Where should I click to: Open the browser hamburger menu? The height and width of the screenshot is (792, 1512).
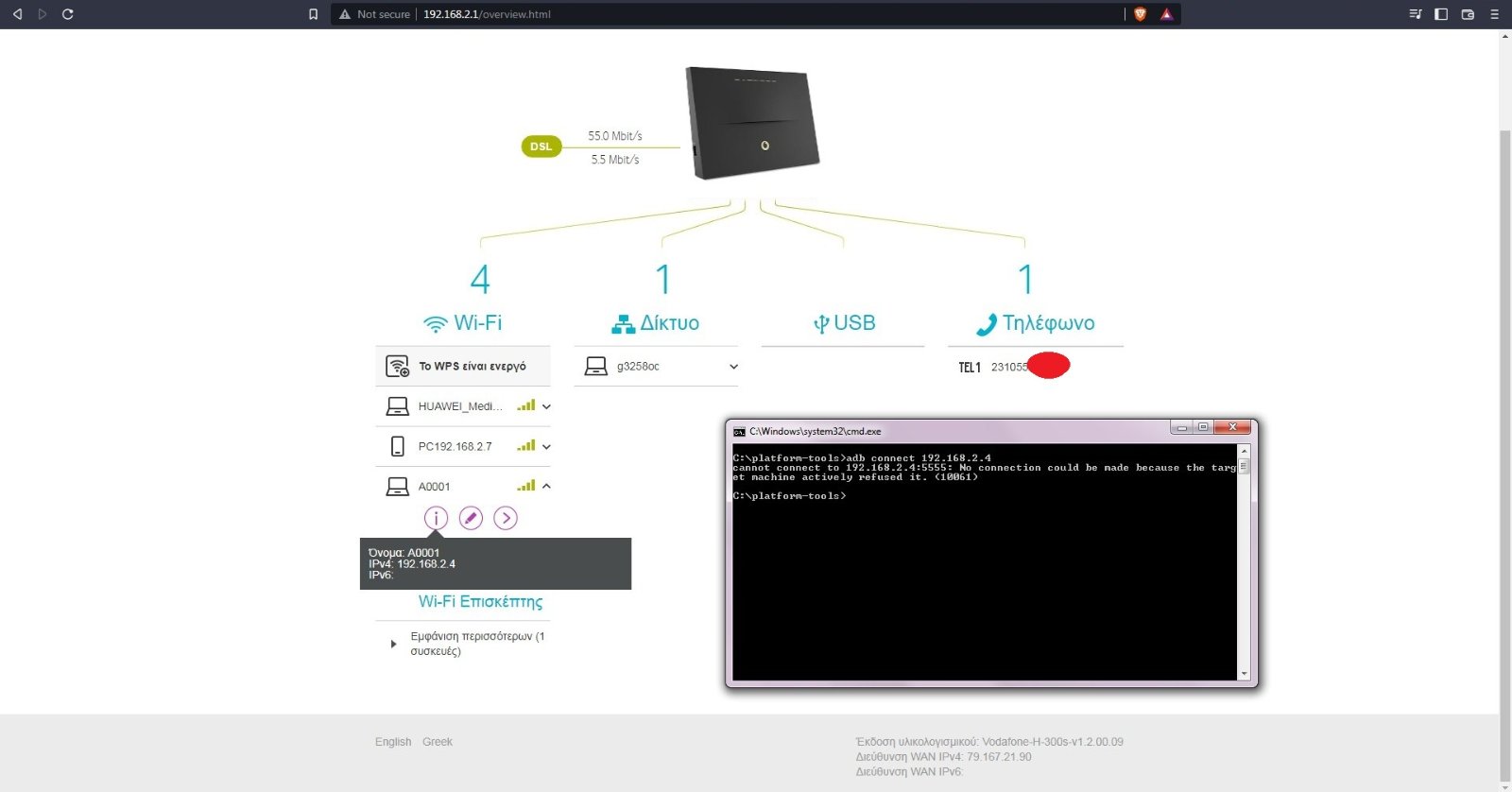pyautogui.click(x=1494, y=14)
